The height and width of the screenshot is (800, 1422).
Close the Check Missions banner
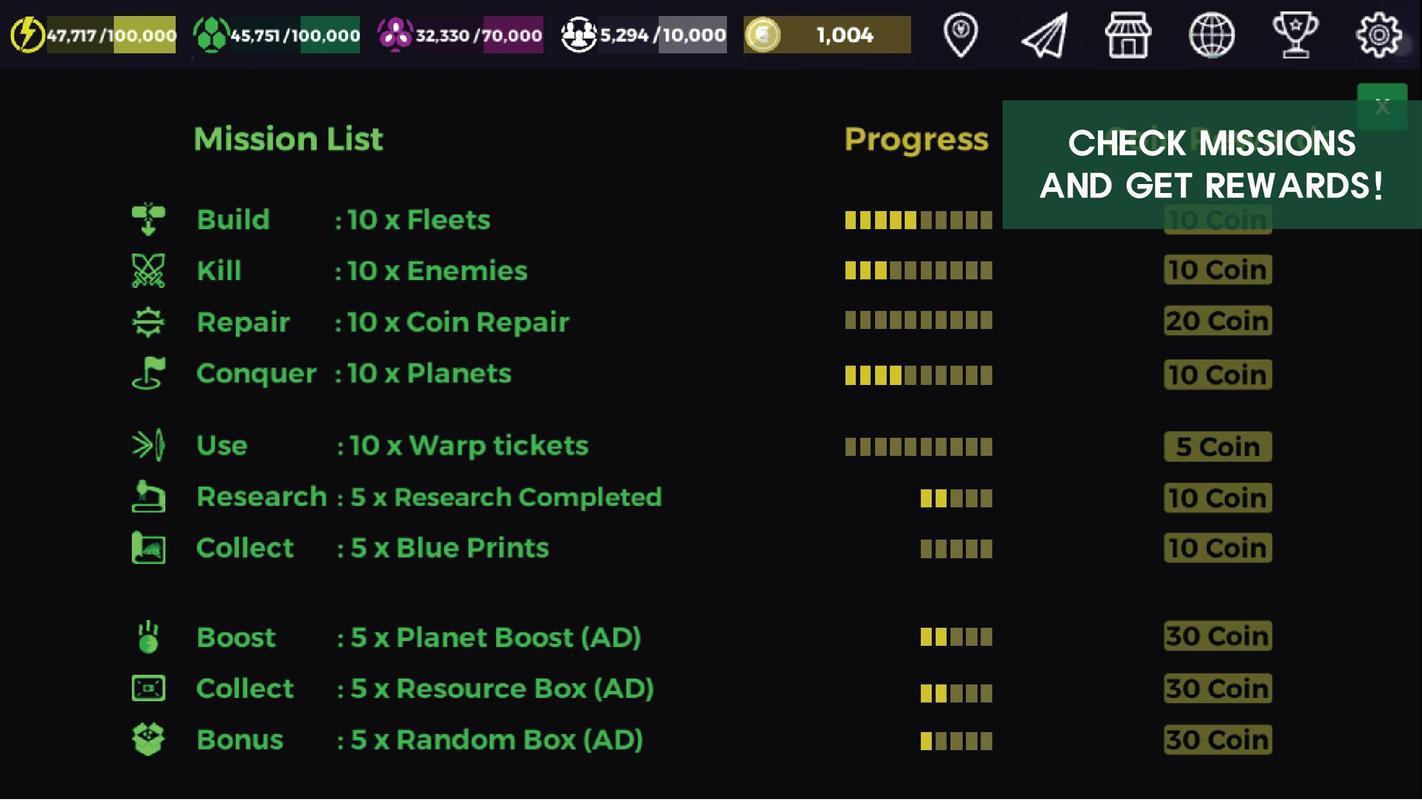[1381, 106]
